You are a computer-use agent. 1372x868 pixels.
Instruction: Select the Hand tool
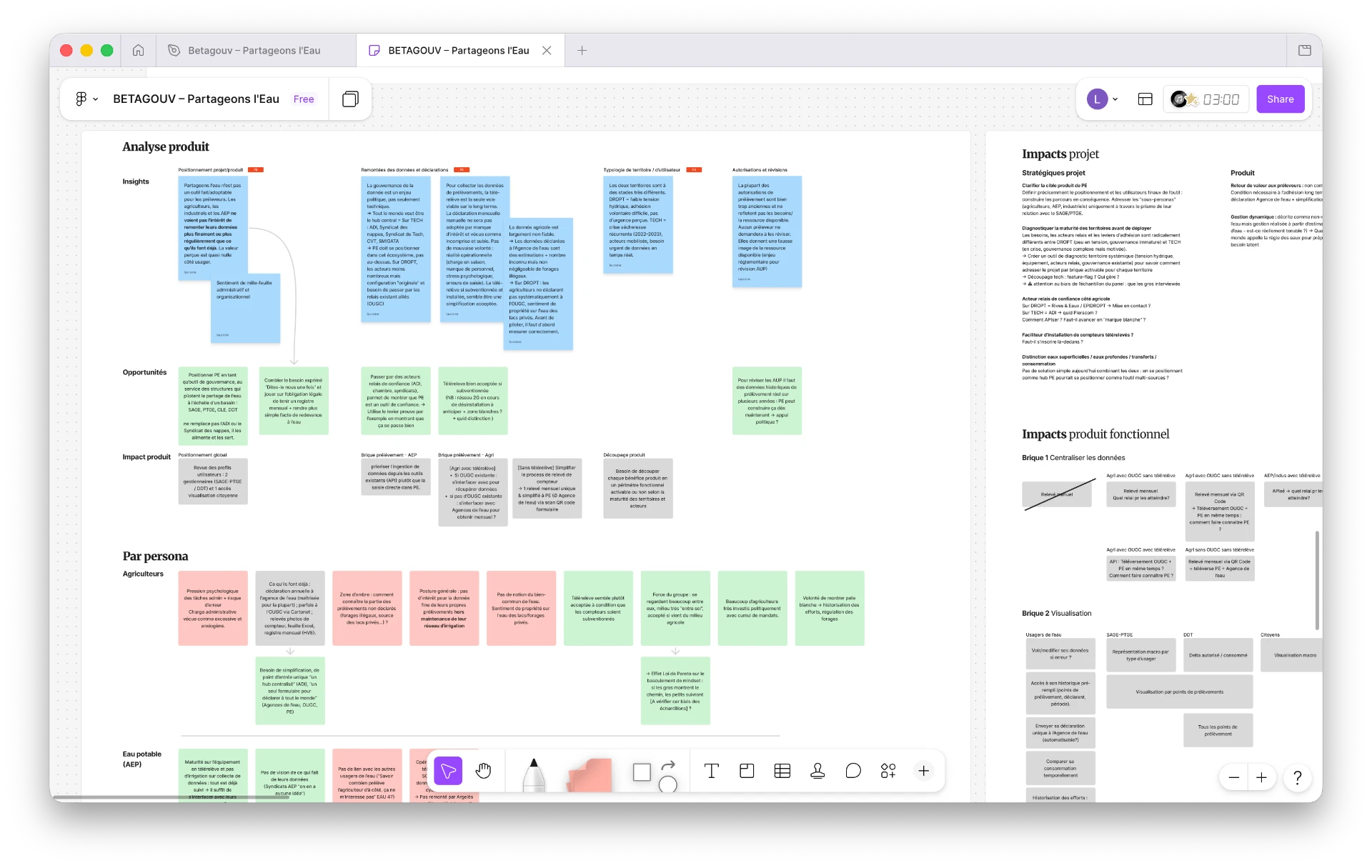click(x=484, y=771)
